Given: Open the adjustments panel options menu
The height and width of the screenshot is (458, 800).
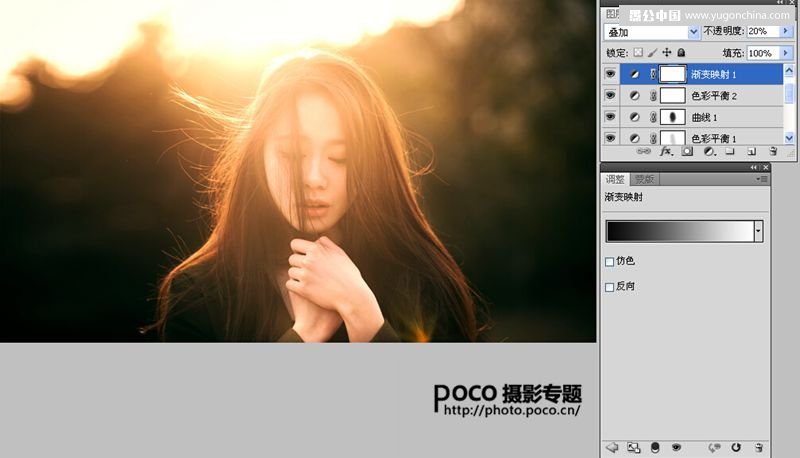Looking at the screenshot, I should [762, 179].
